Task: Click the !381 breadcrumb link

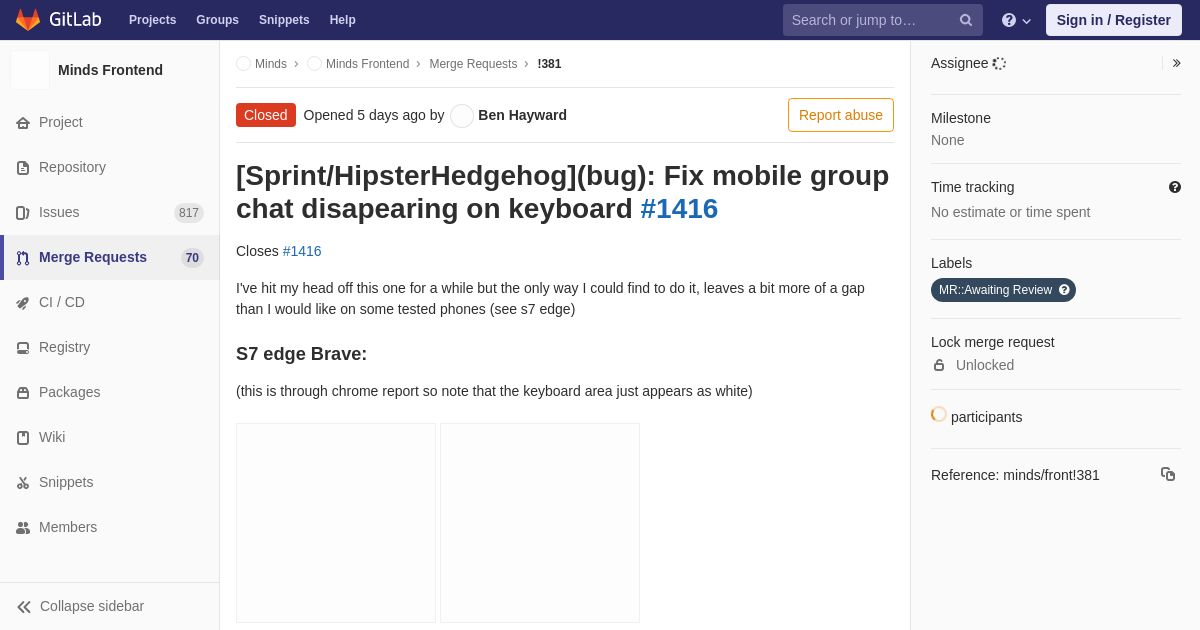Action: [x=549, y=64]
